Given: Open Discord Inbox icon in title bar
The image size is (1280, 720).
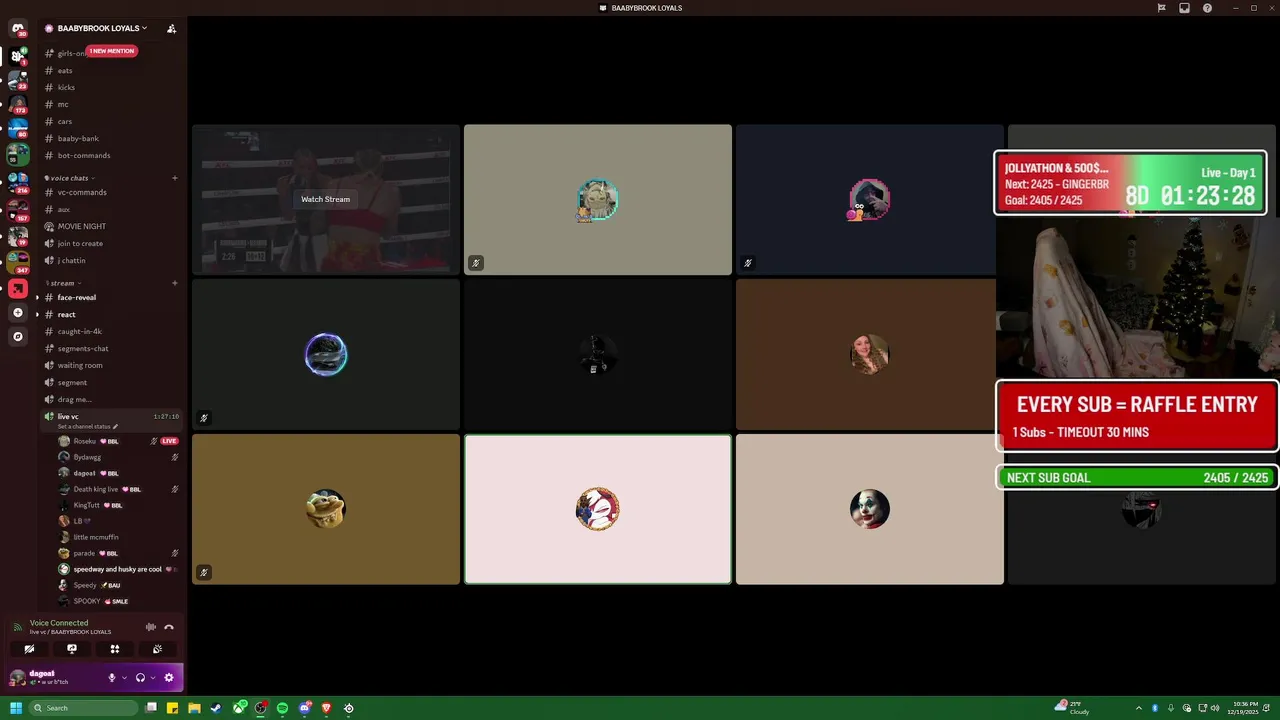Looking at the screenshot, I should 1184,8.
